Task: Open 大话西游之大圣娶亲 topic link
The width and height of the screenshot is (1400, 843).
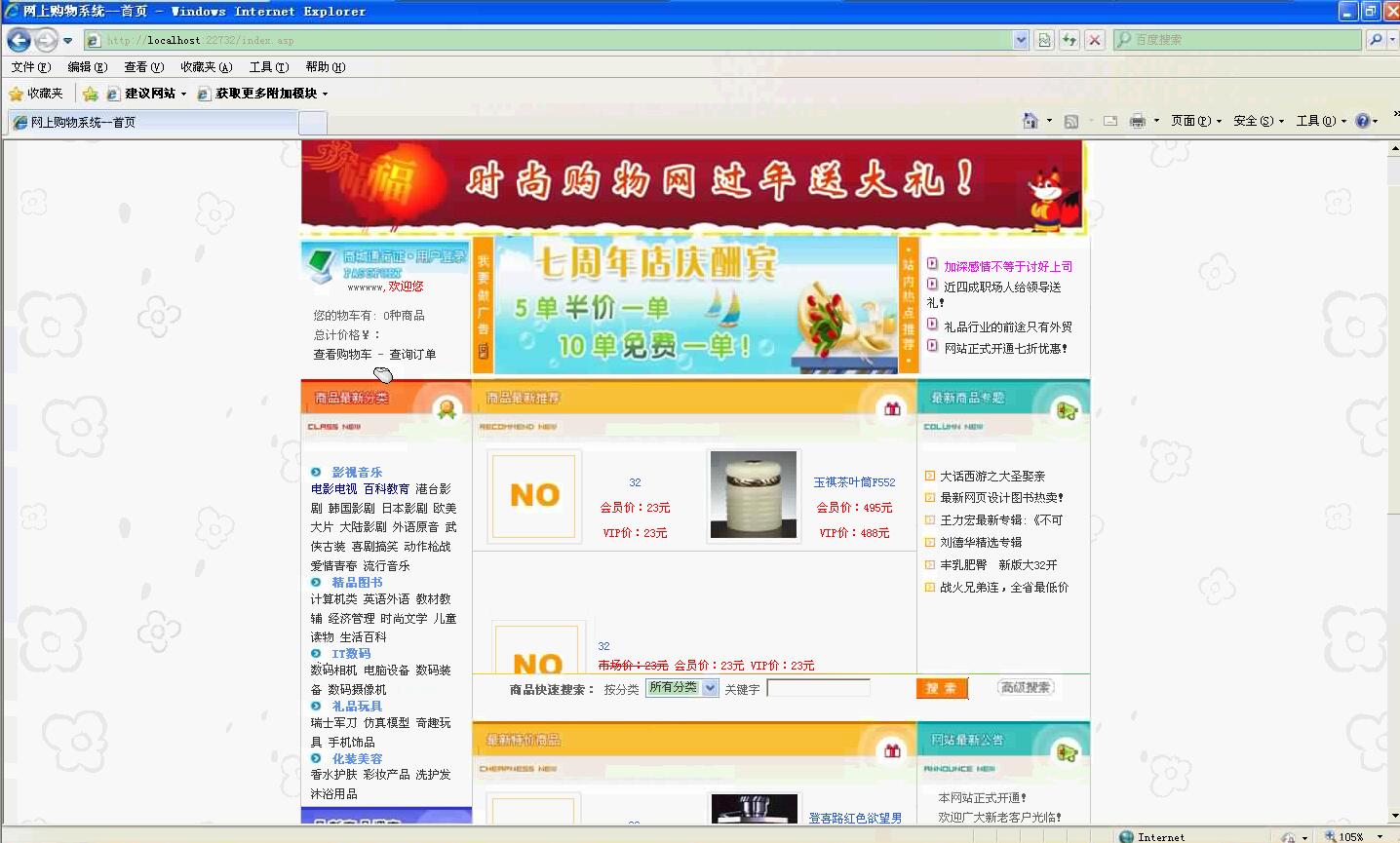Action: 992,477
